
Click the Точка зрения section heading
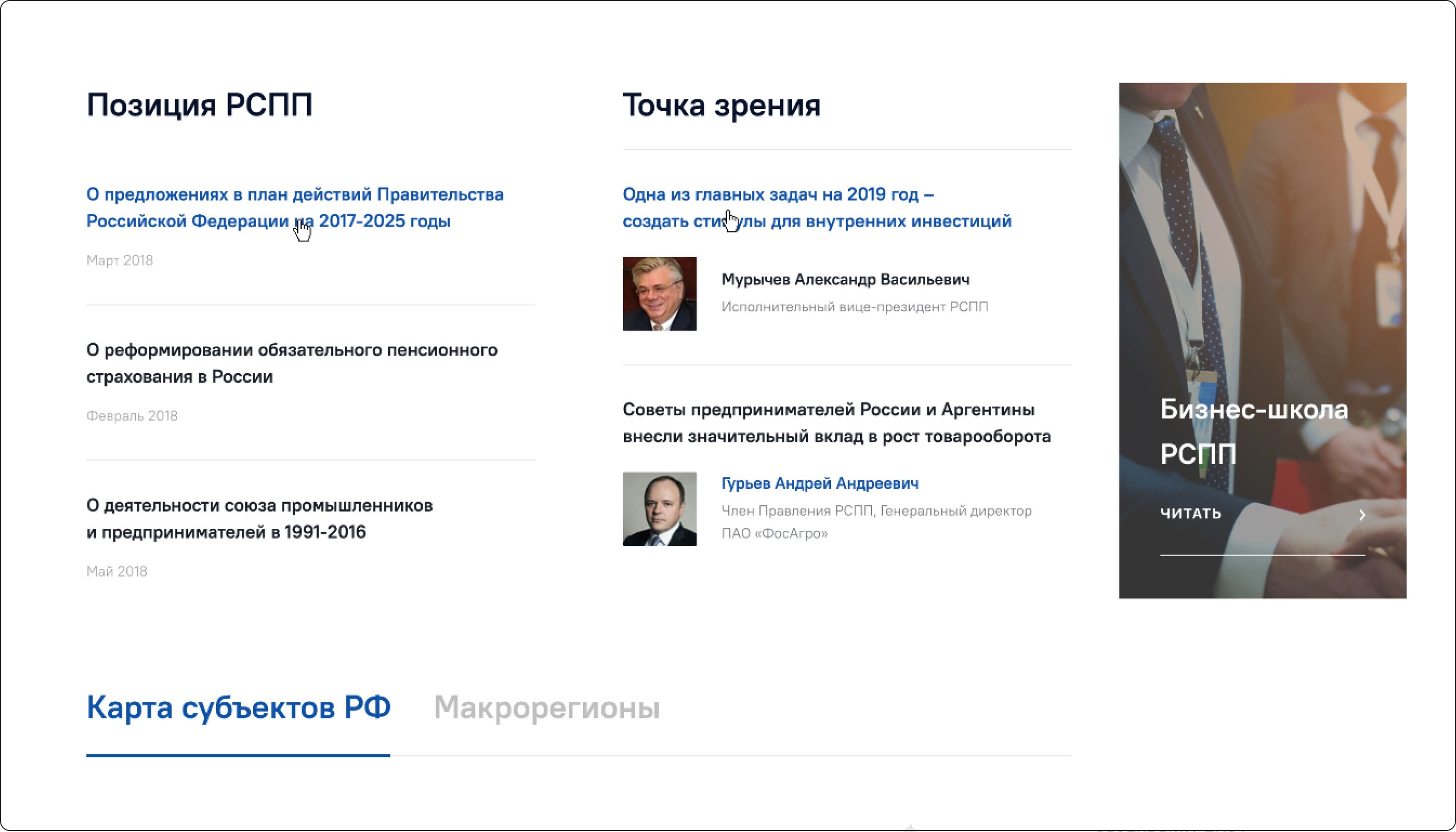(721, 105)
